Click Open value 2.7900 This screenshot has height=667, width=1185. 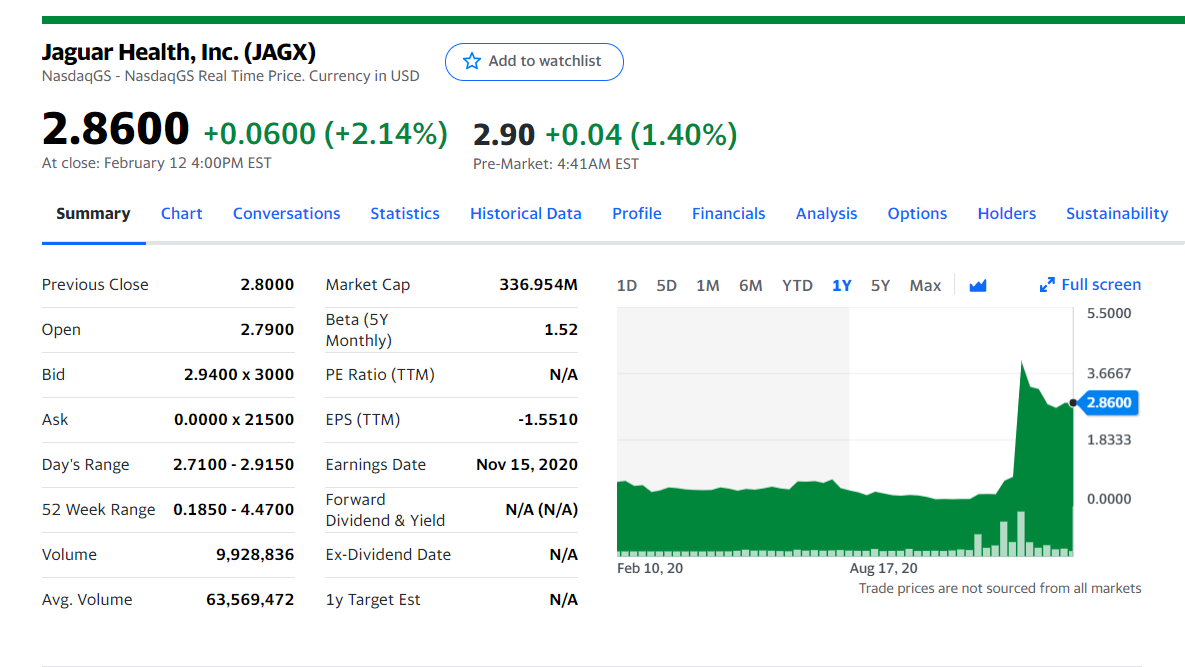point(267,329)
